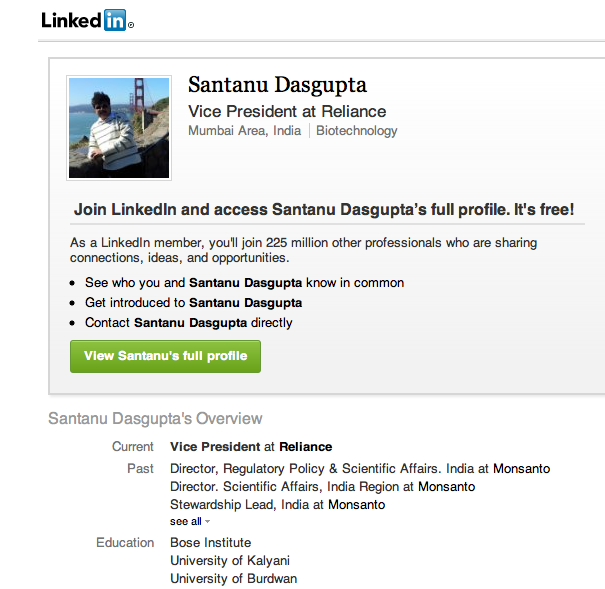Click View Santanu's full profile button
The height and width of the screenshot is (589, 605).
click(165, 356)
